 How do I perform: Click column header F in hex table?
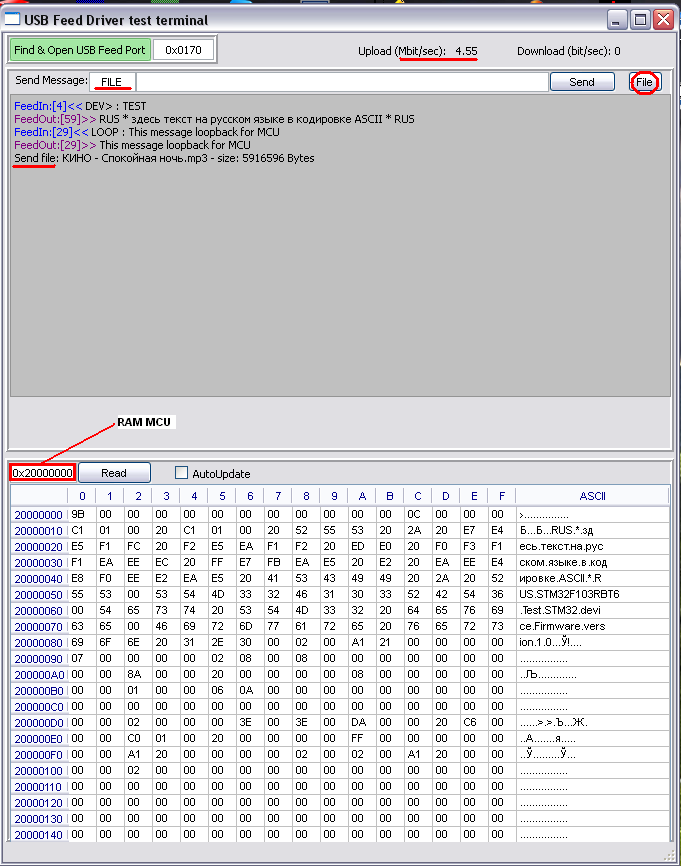pyautogui.click(x=501, y=496)
